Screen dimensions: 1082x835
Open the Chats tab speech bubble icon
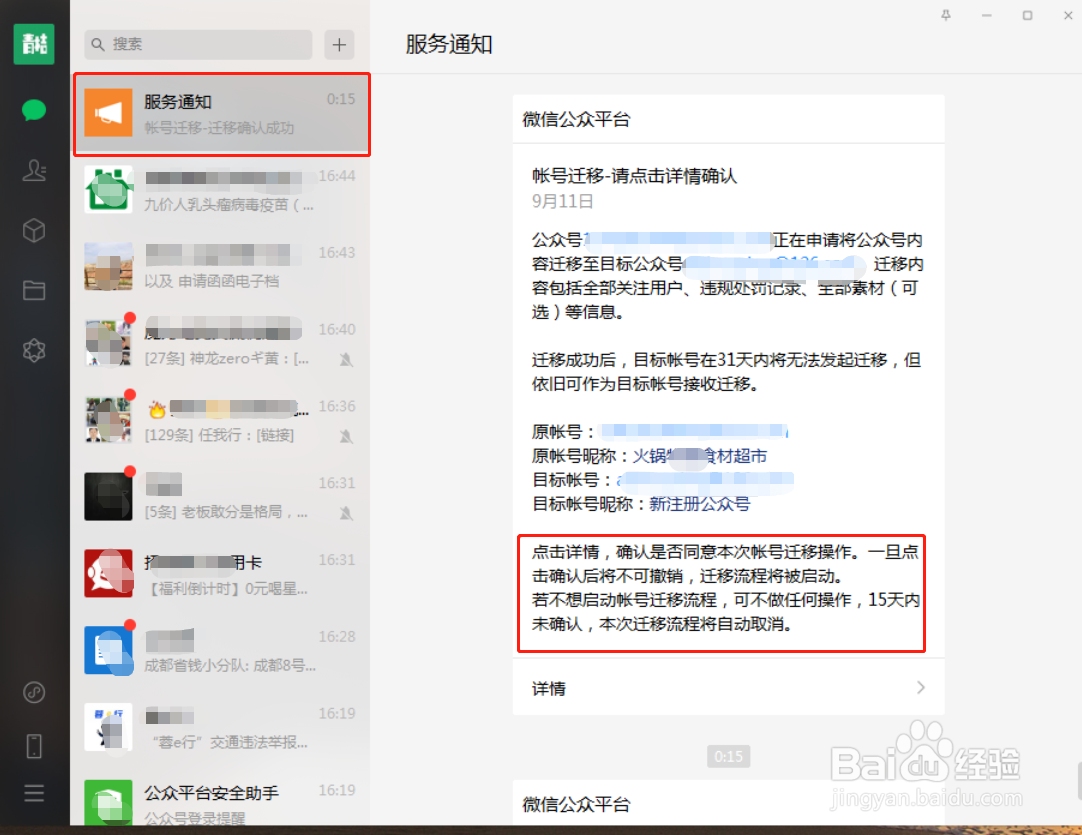(x=34, y=110)
